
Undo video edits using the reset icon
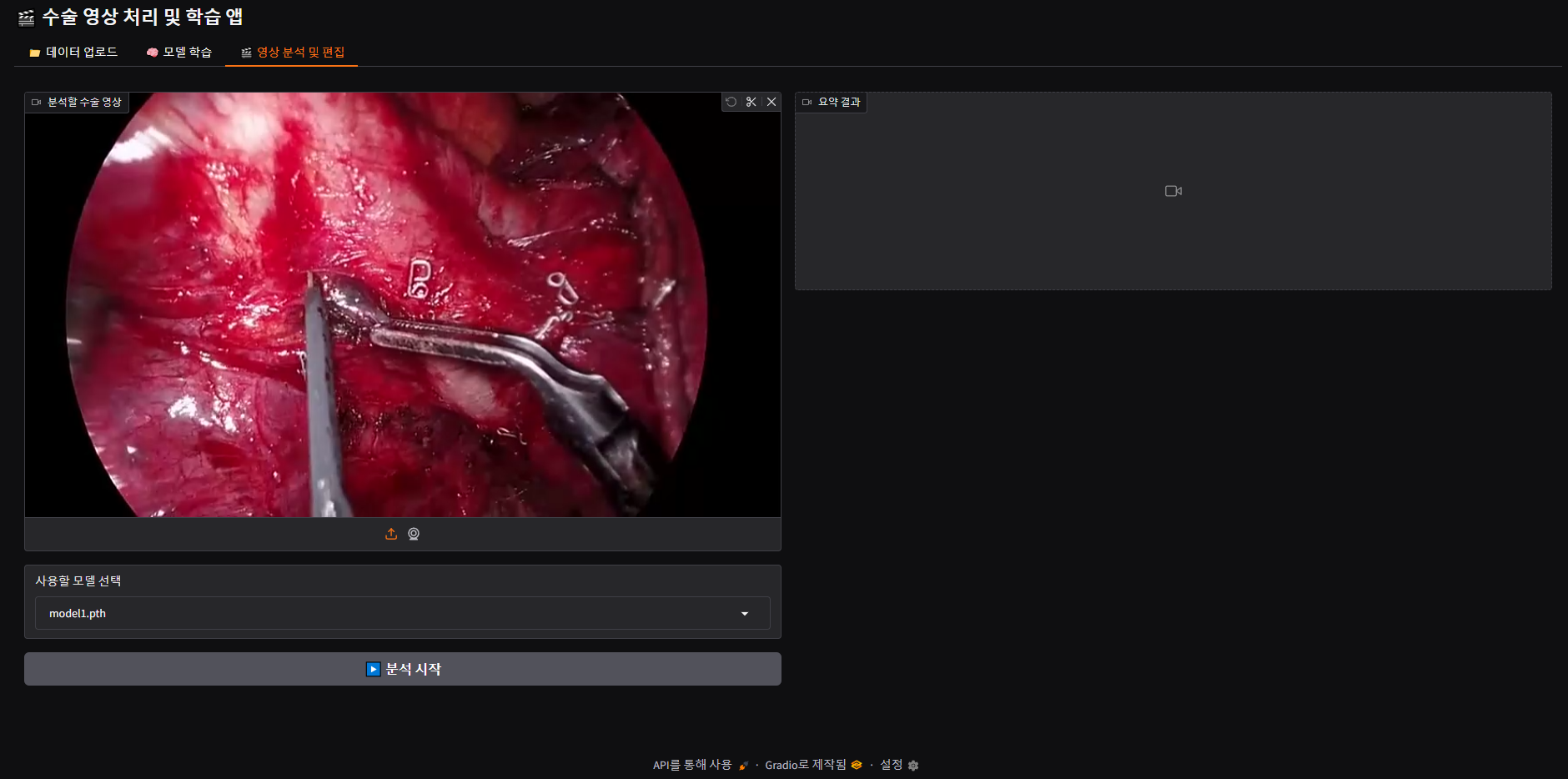[x=732, y=101]
